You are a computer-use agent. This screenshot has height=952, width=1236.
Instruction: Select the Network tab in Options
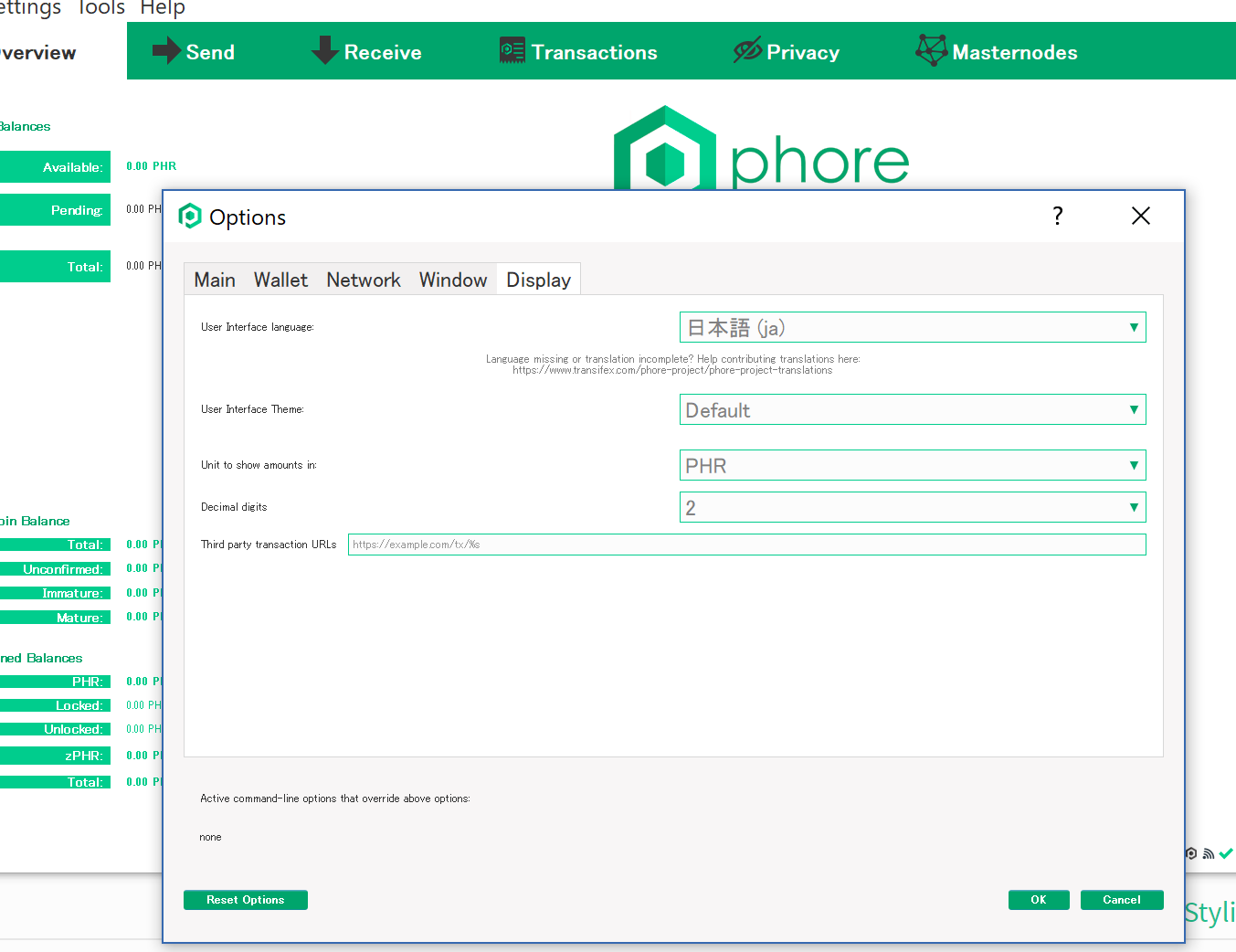click(x=364, y=280)
